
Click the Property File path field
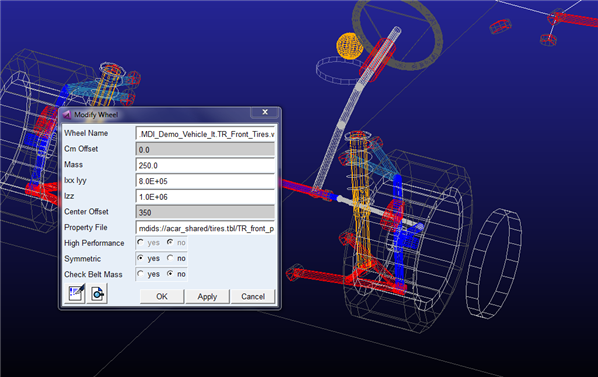point(205,228)
